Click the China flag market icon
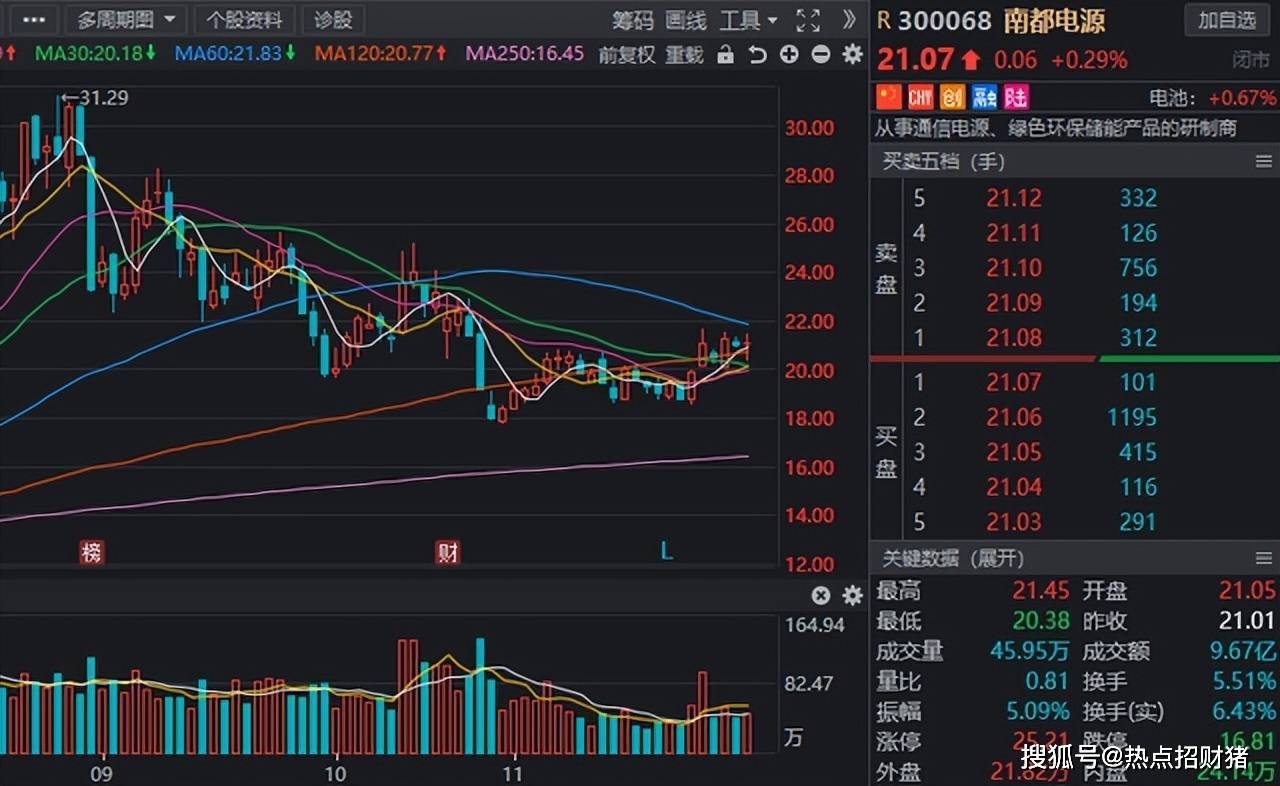Viewport: 1280px width, 786px height. click(889, 97)
